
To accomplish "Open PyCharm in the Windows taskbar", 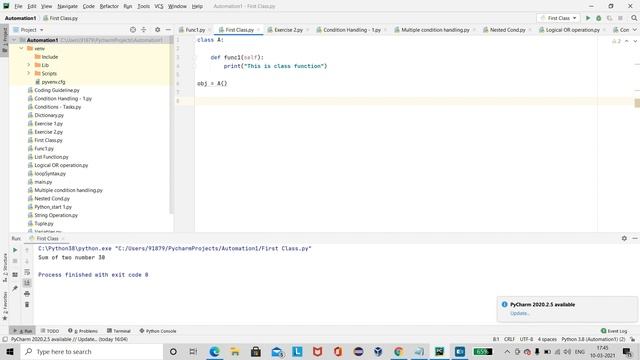I will [x=440, y=351].
